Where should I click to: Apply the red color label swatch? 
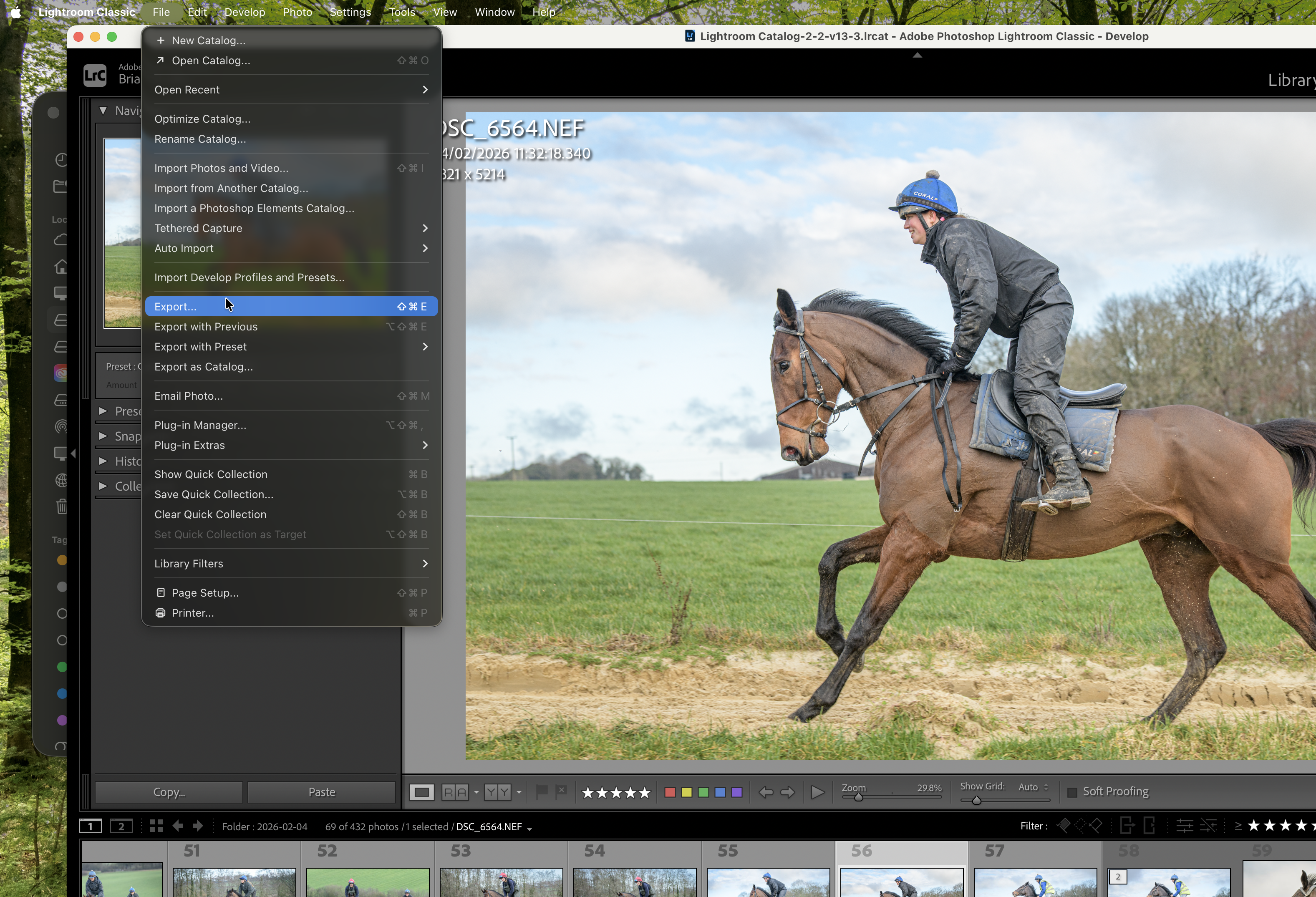pyautogui.click(x=670, y=792)
